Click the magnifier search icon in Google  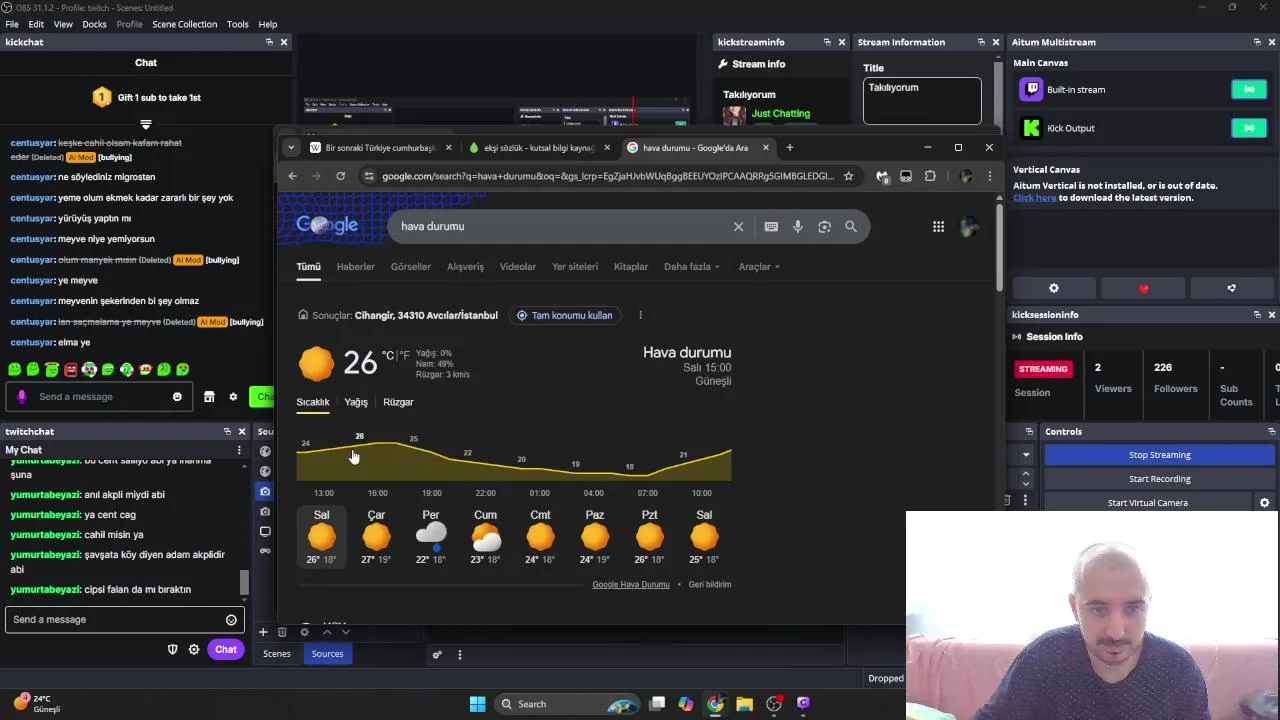(x=851, y=227)
